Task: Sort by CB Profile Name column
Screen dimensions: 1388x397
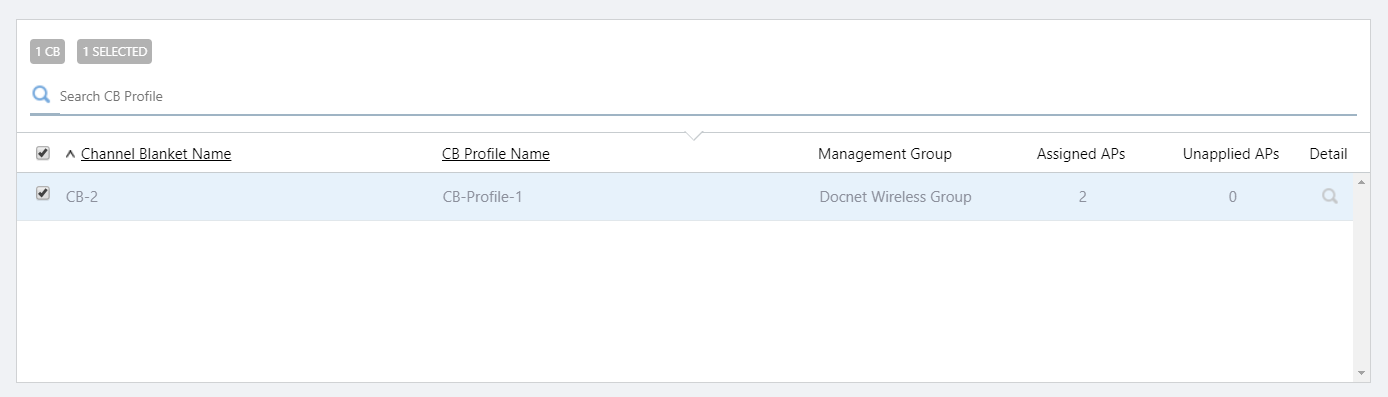Action: pyautogui.click(x=496, y=154)
